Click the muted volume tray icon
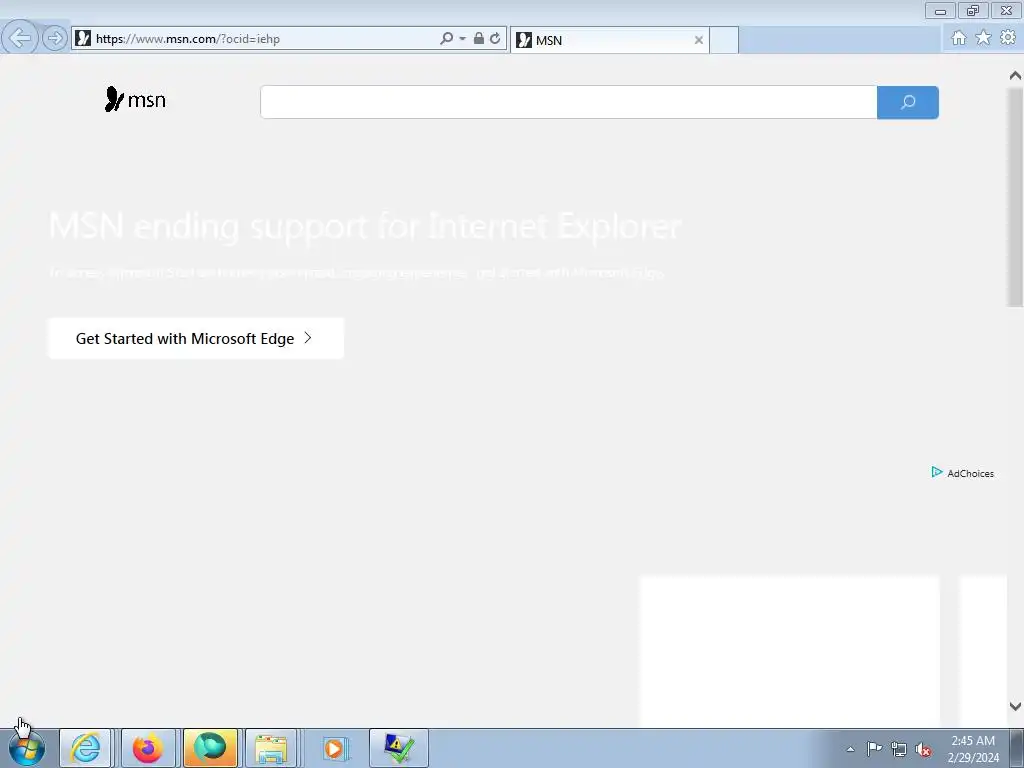Screen dimensions: 1024x768 pyautogui.click(x=923, y=749)
